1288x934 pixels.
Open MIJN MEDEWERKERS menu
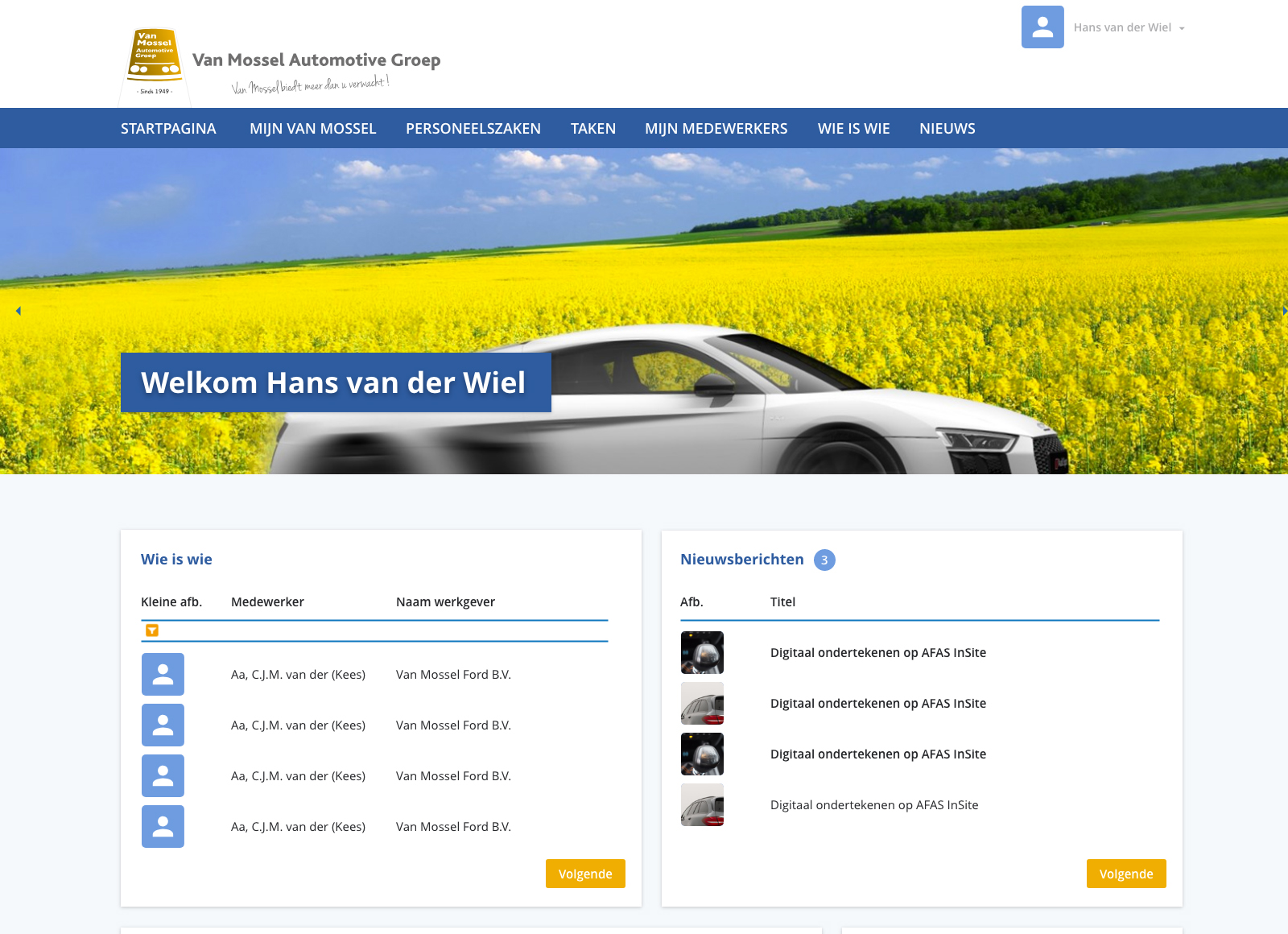point(716,129)
